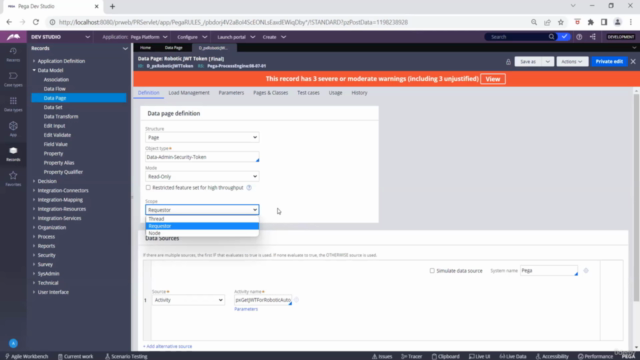Click the Pega logo icon
The width and height of the screenshot is (640, 360).
13,37
